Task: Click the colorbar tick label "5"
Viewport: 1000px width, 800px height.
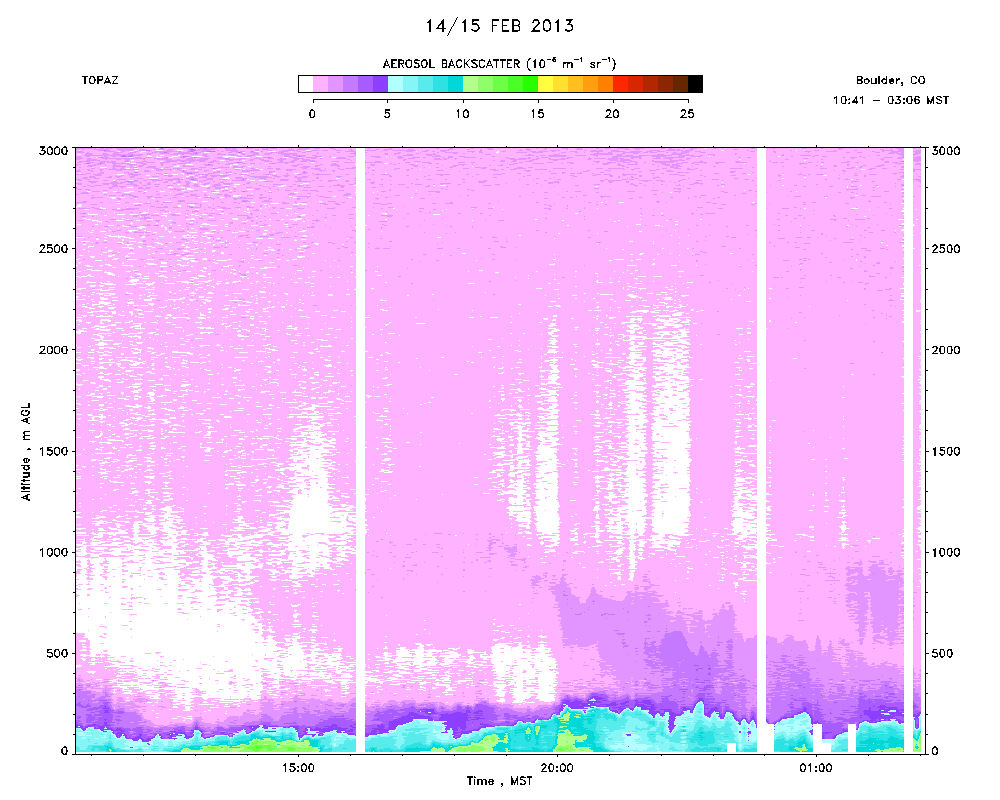Action: tap(387, 114)
